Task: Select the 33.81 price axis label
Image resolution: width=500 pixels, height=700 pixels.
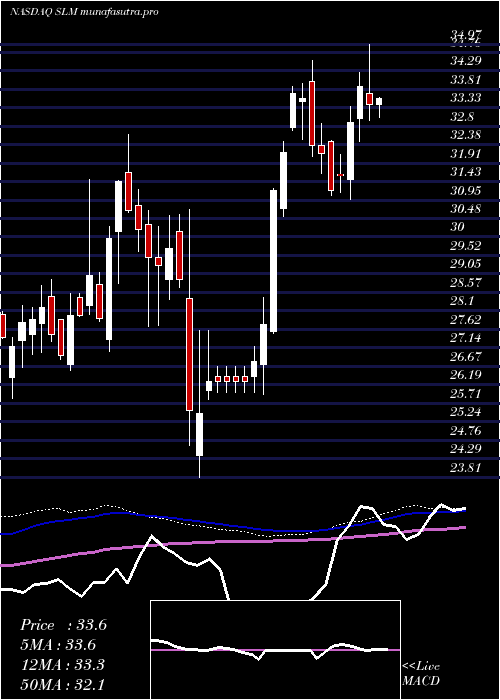Action: (x=466, y=80)
